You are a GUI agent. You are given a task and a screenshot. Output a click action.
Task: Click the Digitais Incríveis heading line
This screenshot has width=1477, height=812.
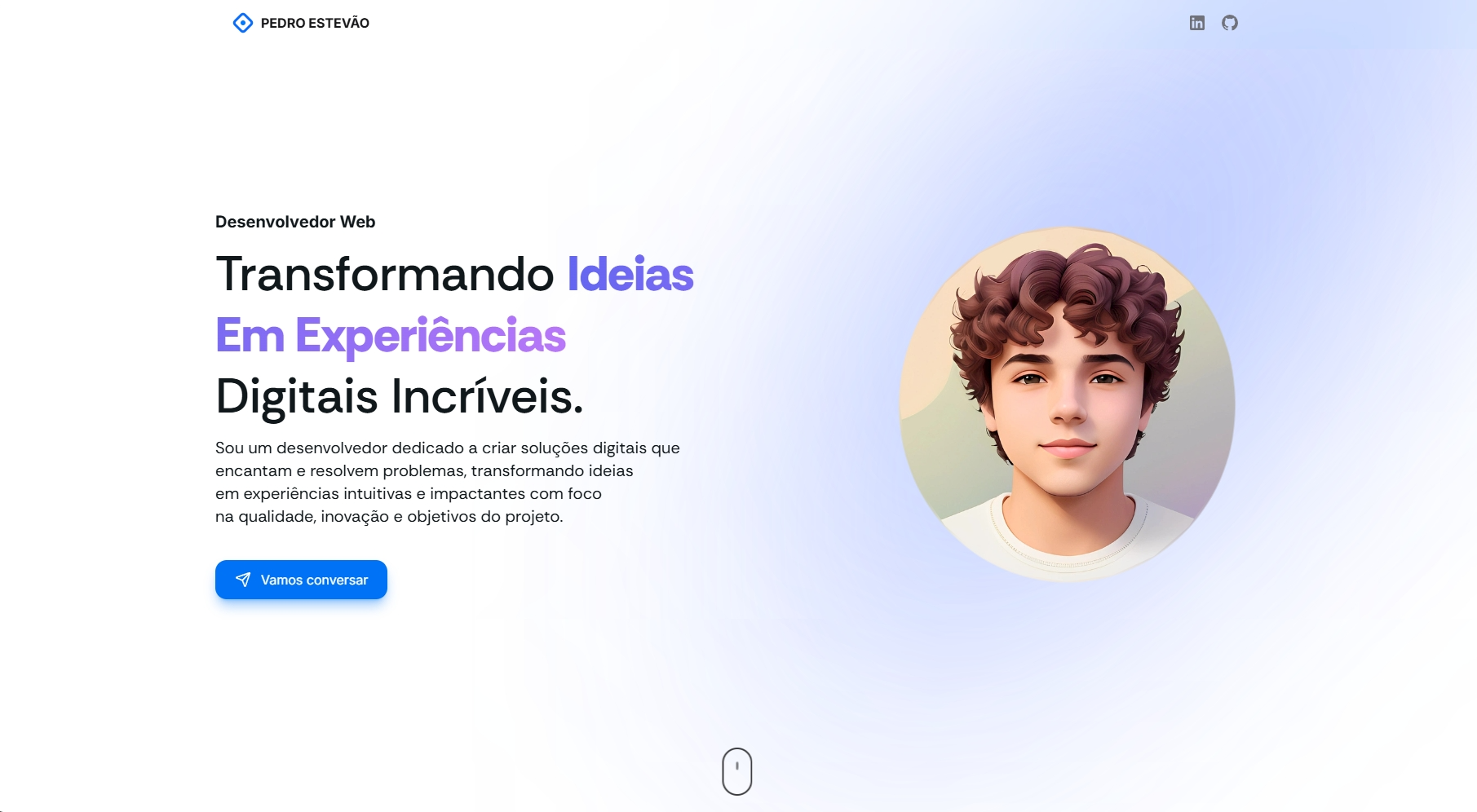[400, 397]
